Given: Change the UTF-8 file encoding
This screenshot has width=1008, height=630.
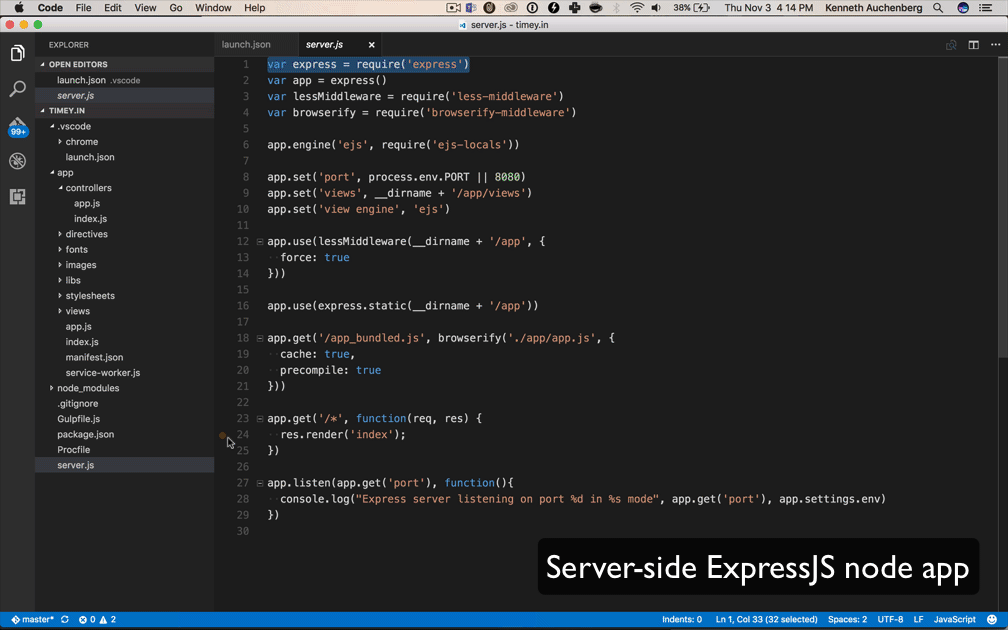Looking at the screenshot, I should pyautogui.click(x=890, y=620).
